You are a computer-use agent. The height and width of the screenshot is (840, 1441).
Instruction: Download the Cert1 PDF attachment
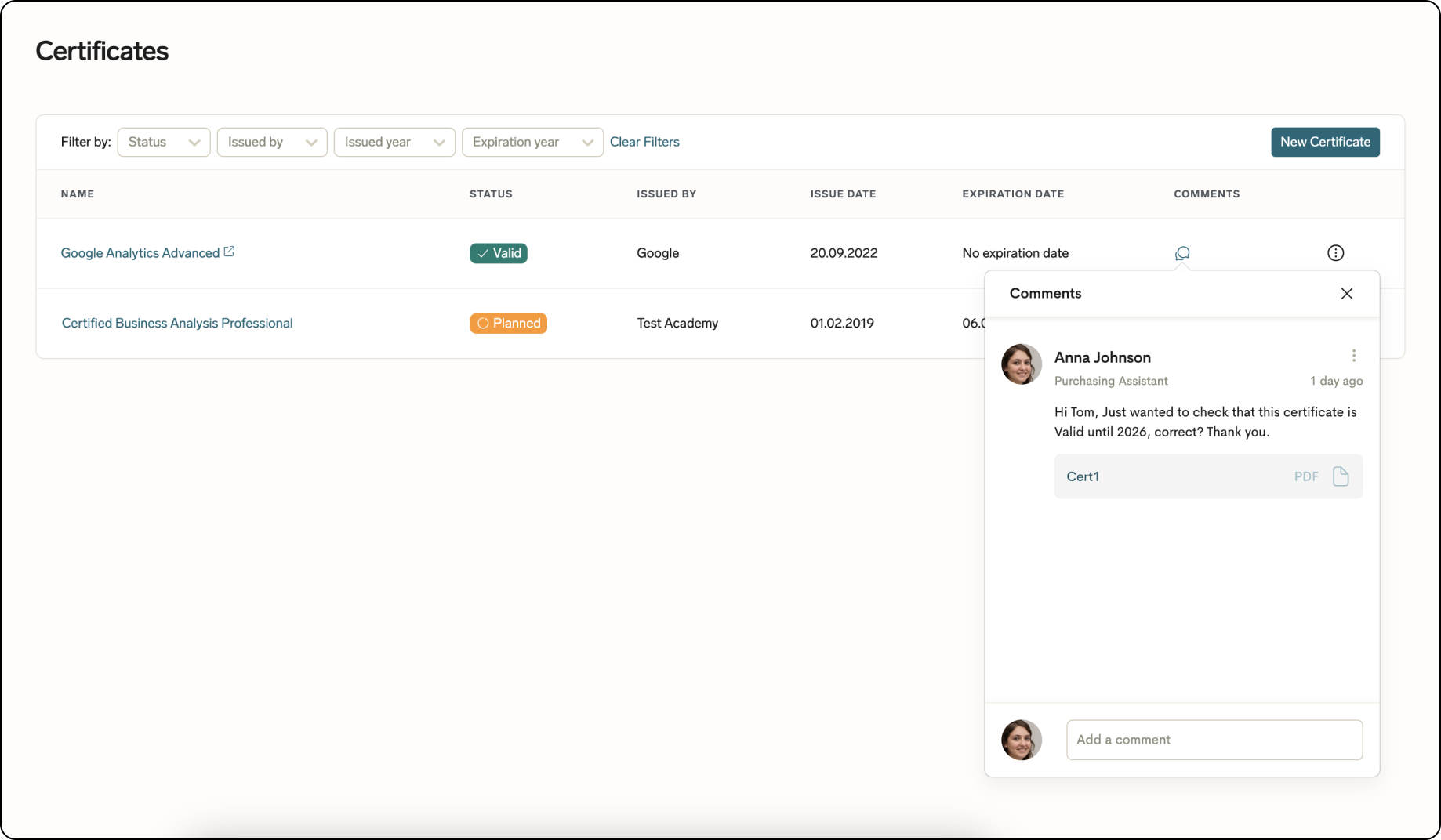tap(1342, 476)
